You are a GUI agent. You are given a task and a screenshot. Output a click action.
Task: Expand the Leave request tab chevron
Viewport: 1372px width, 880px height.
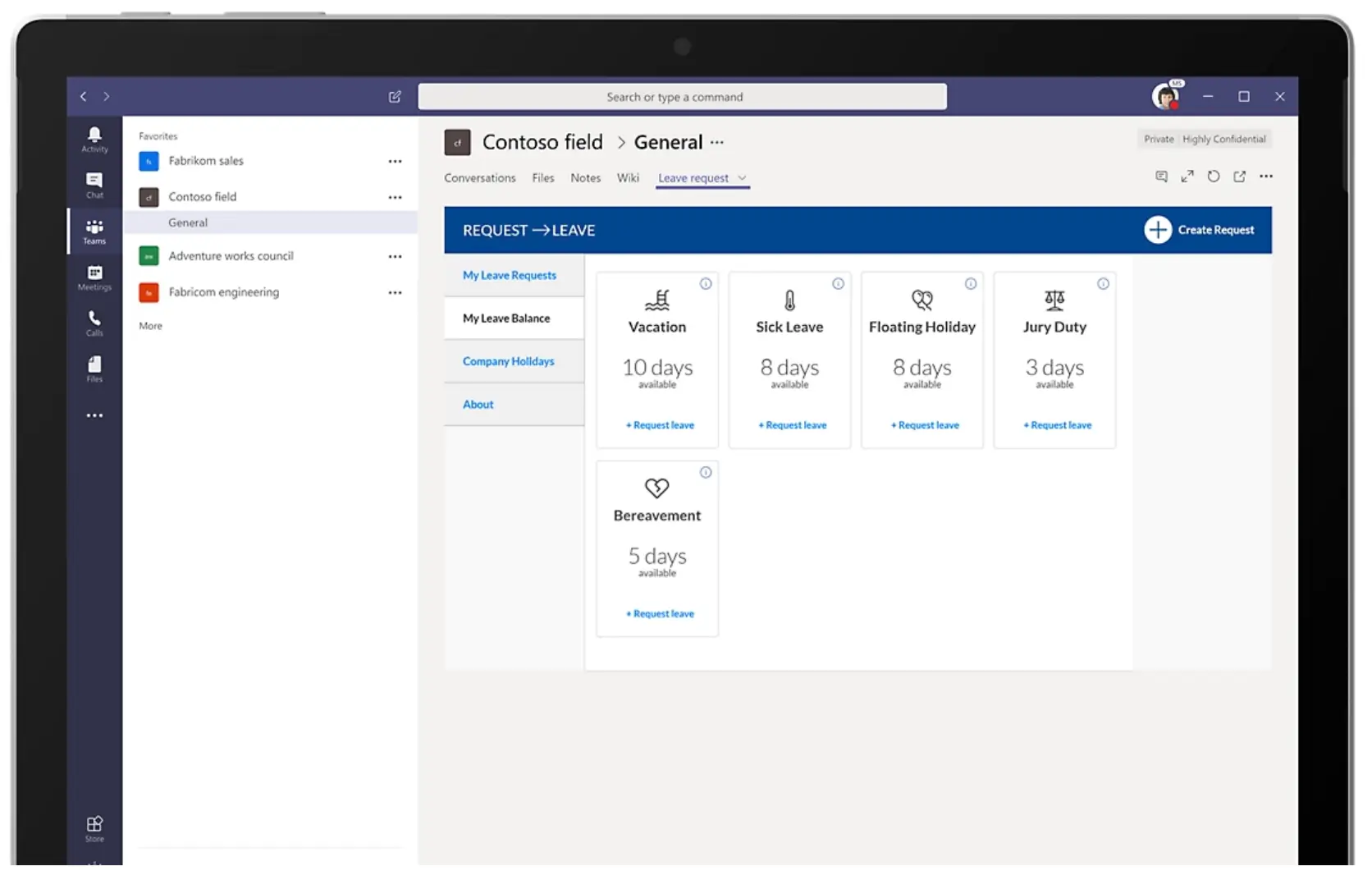(742, 178)
